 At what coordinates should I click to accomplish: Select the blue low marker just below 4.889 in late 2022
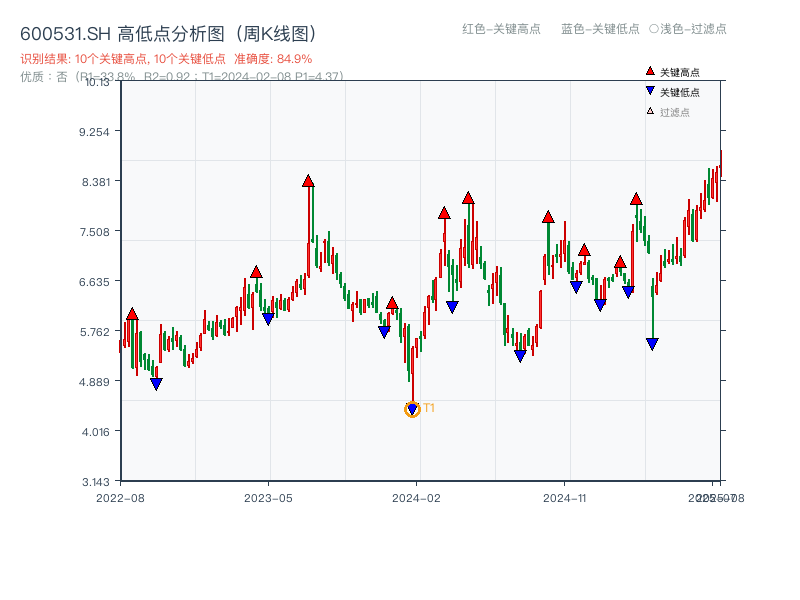tap(156, 384)
